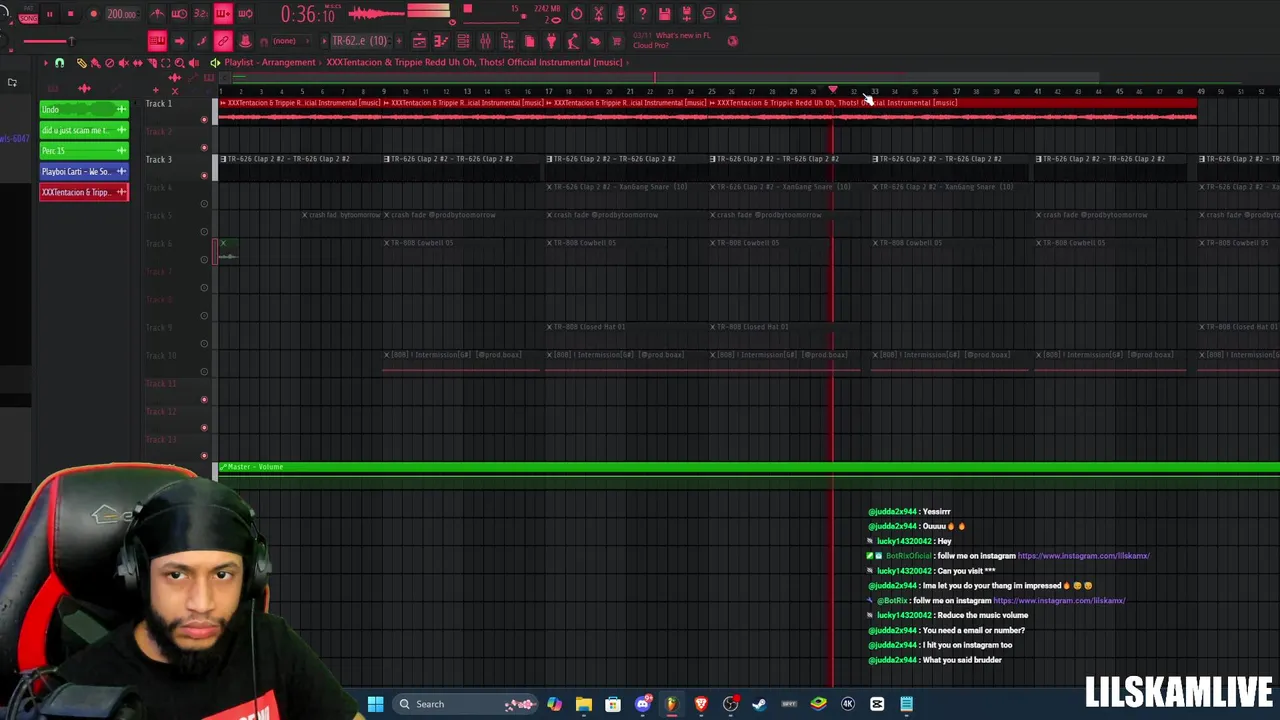Open the Browser panel icon in toolbar
Image resolution: width=1280 pixels, height=720 pixels.
click(507, 41)
